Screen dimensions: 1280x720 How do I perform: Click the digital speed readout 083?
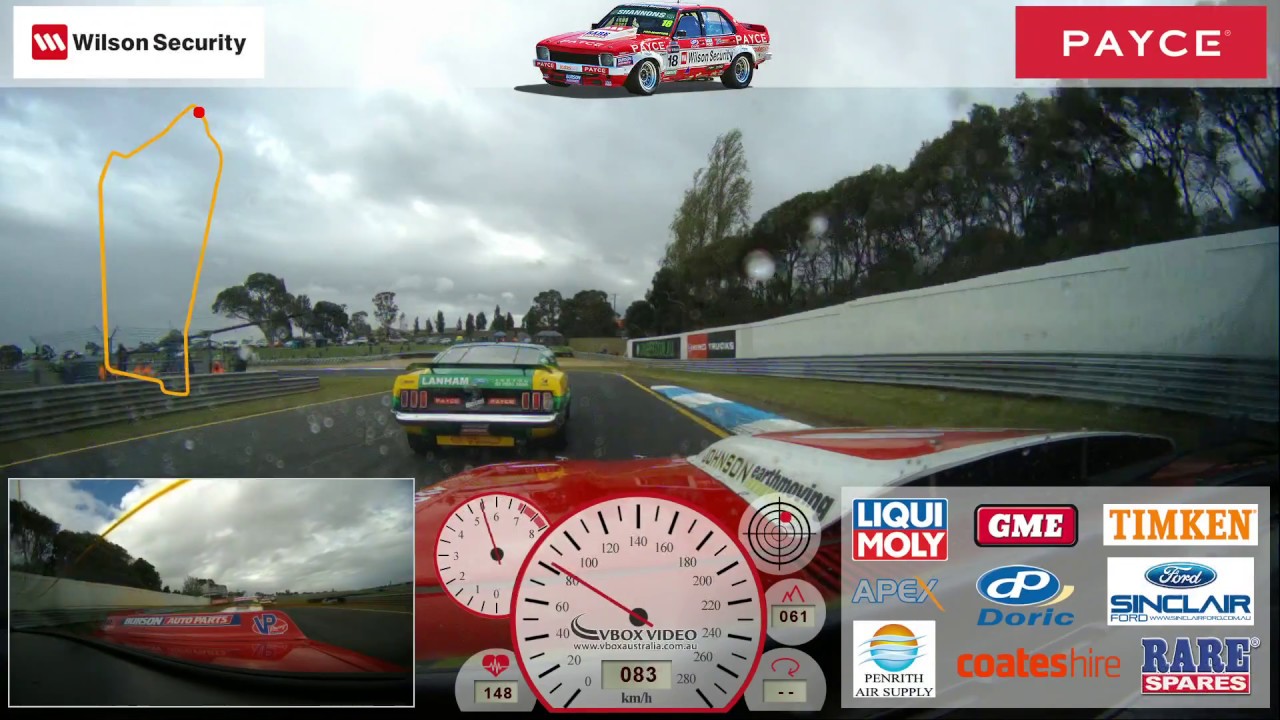pos(638,674)
